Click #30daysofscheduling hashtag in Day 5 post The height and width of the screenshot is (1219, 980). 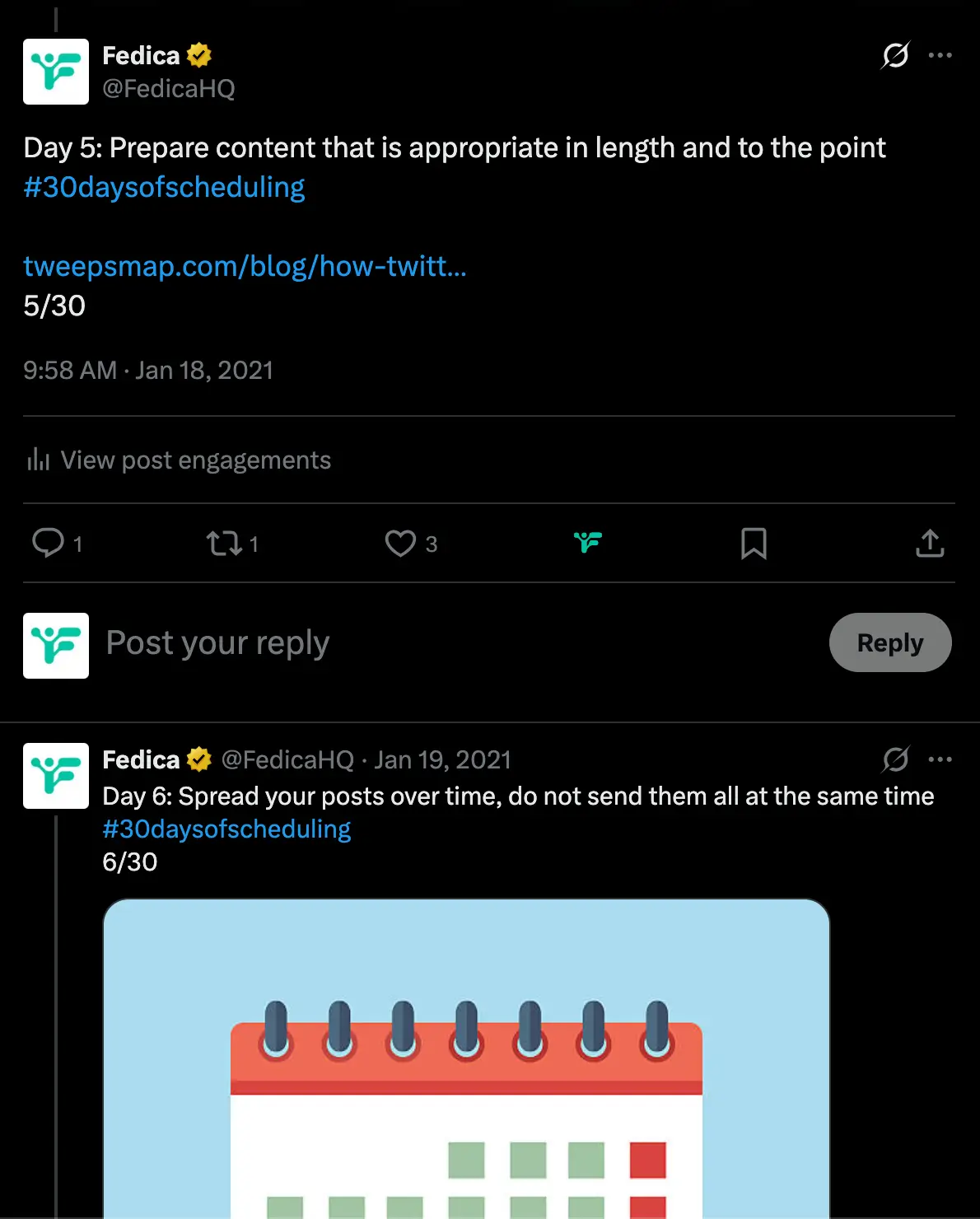164,187
